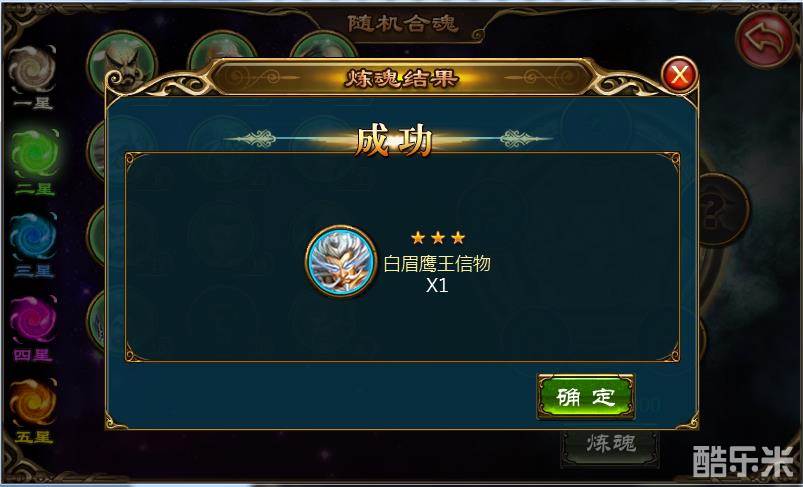This screenshot has width=803, height=487.
Task: Pick the blue 三星 swirl icon
Action: click(34, 237)
